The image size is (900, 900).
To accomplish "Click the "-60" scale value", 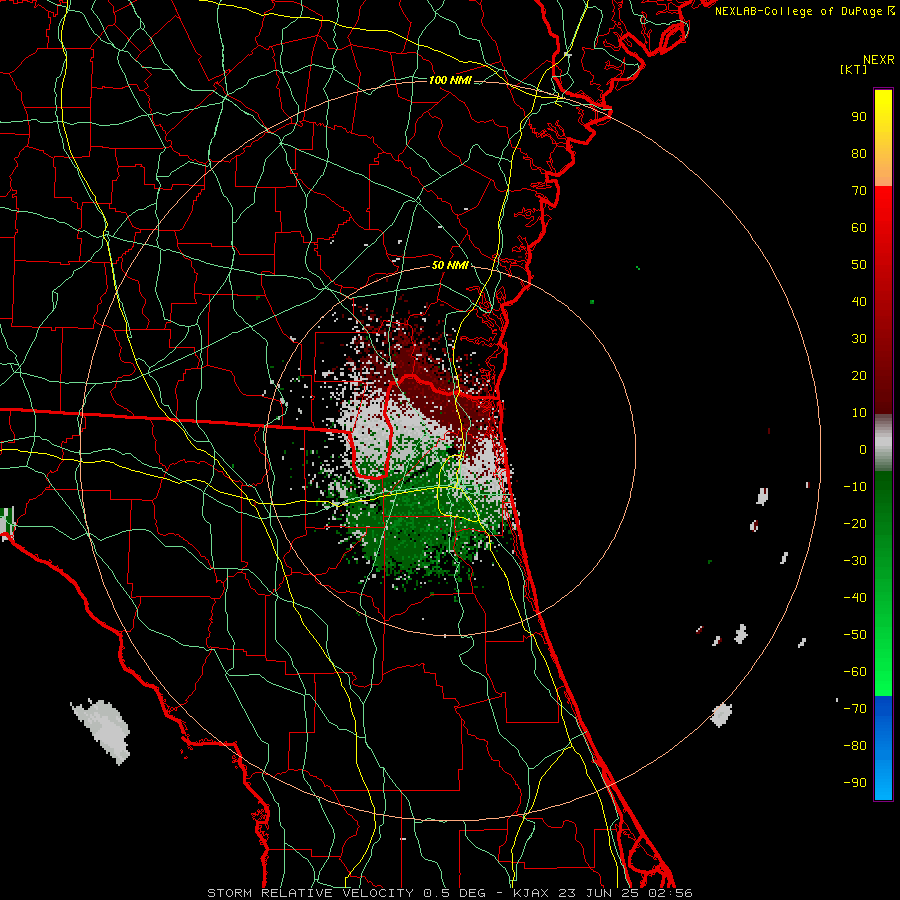I will (x=855, y=672).
